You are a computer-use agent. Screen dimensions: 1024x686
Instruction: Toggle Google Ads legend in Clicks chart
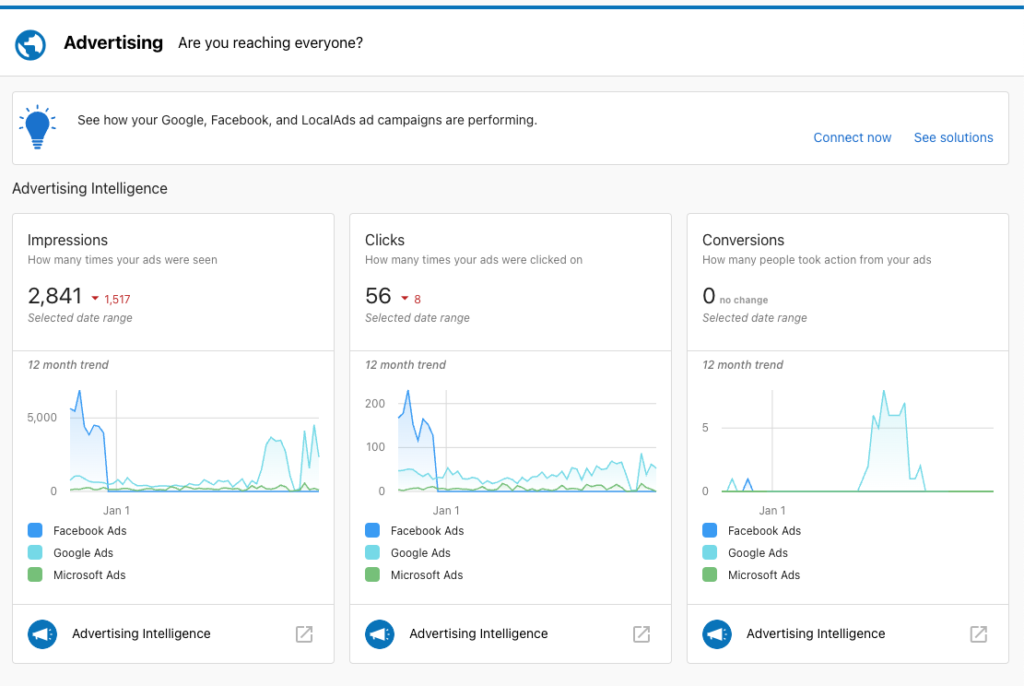click(x=420, y=553)
